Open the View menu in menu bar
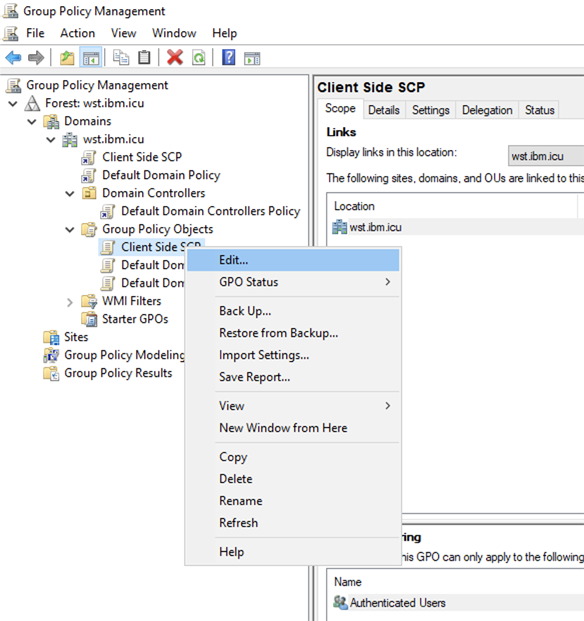Viewport: 584px width, 621px height. pyautogui.click(x=124, y=33)
